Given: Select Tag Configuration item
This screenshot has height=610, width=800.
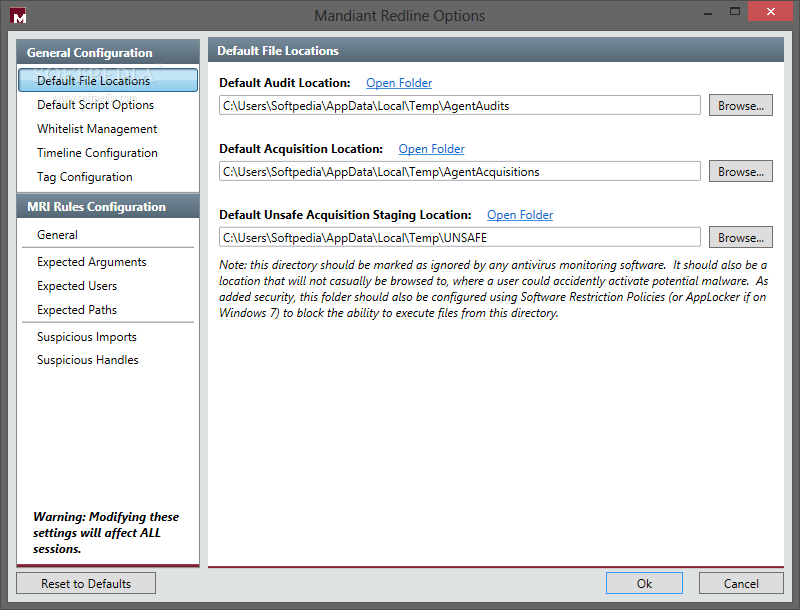Looking at the screenshot, I should pos(85,177).
